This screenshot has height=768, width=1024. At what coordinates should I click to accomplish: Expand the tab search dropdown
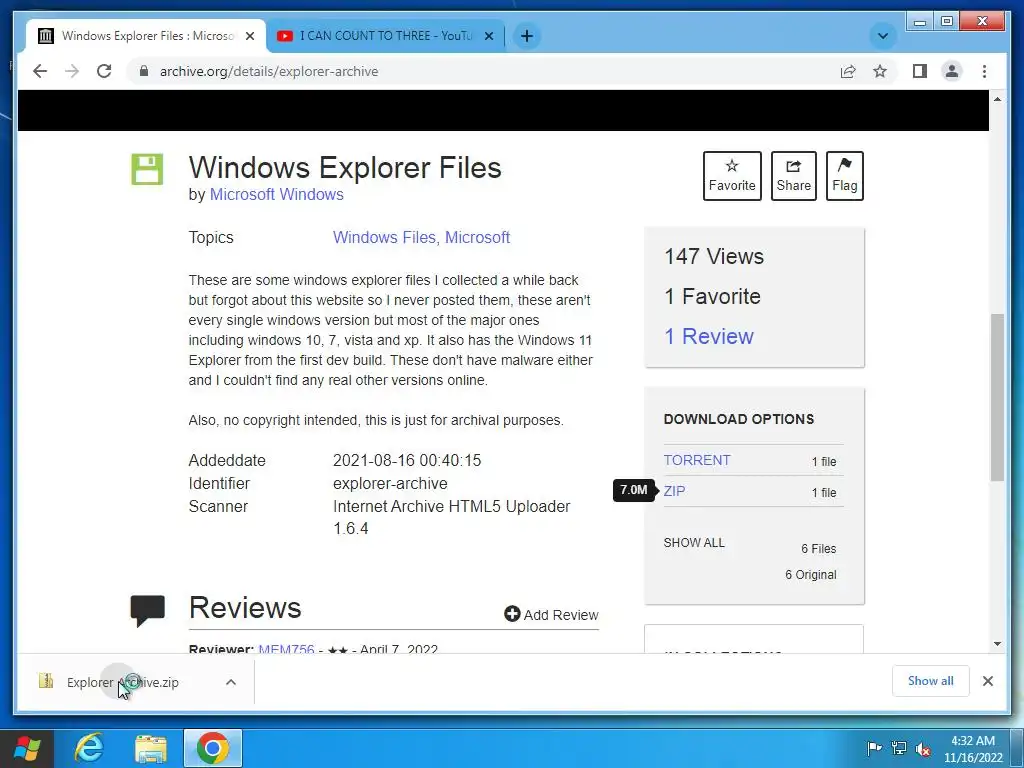pyautogui.click(x=882, y=36)
